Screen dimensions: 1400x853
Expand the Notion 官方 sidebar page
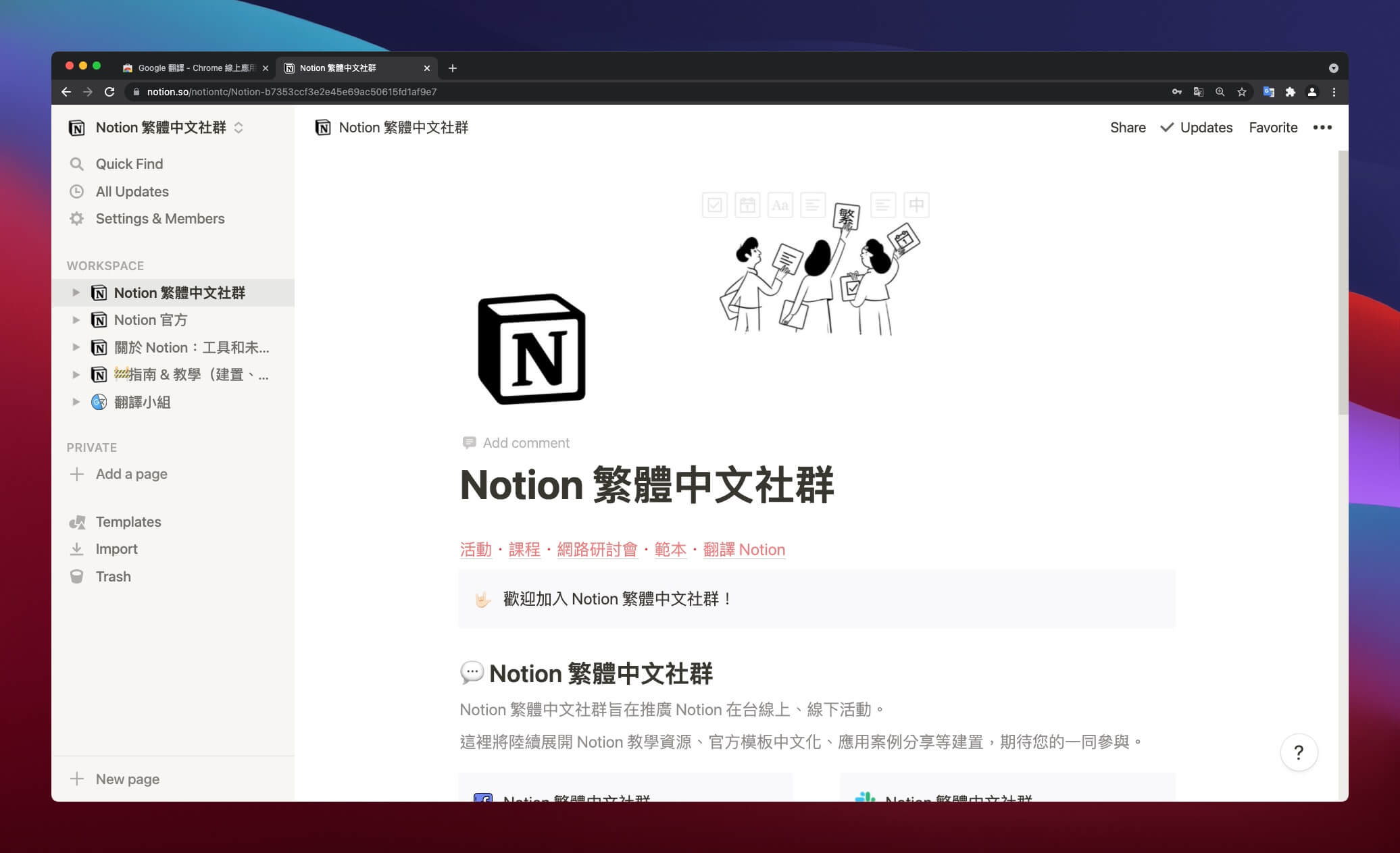click(76, 320)
